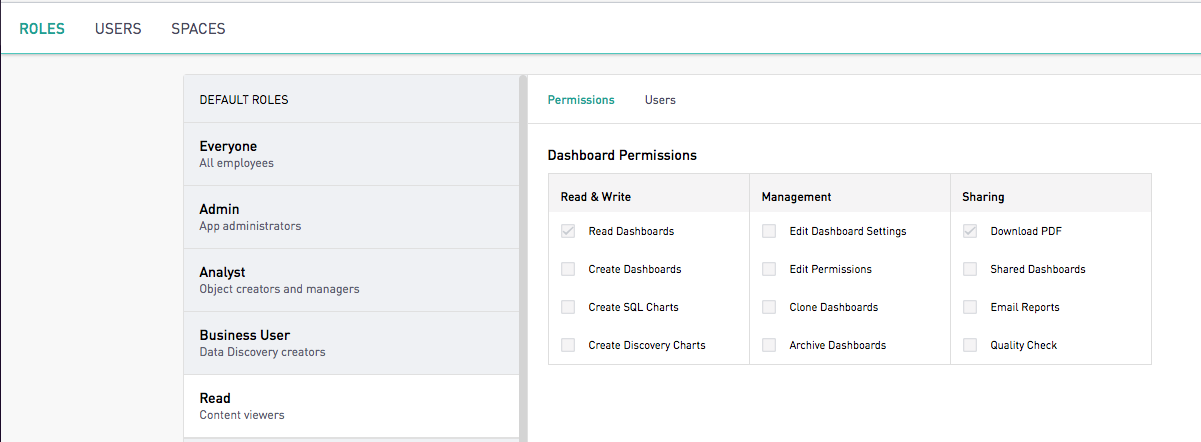Switch to the USERS top tab
Viewport: 1201px width, 442px height.
coord(118,29)
